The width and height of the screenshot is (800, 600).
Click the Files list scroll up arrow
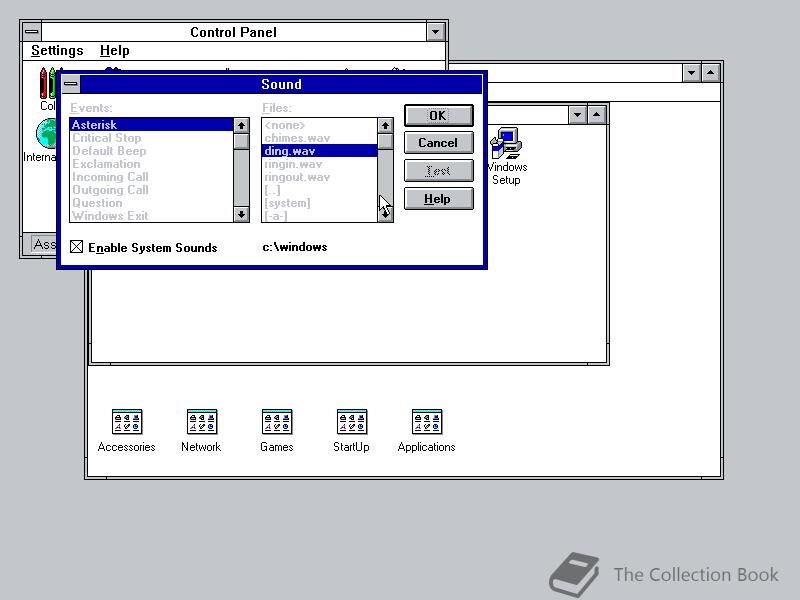(385, 126)
